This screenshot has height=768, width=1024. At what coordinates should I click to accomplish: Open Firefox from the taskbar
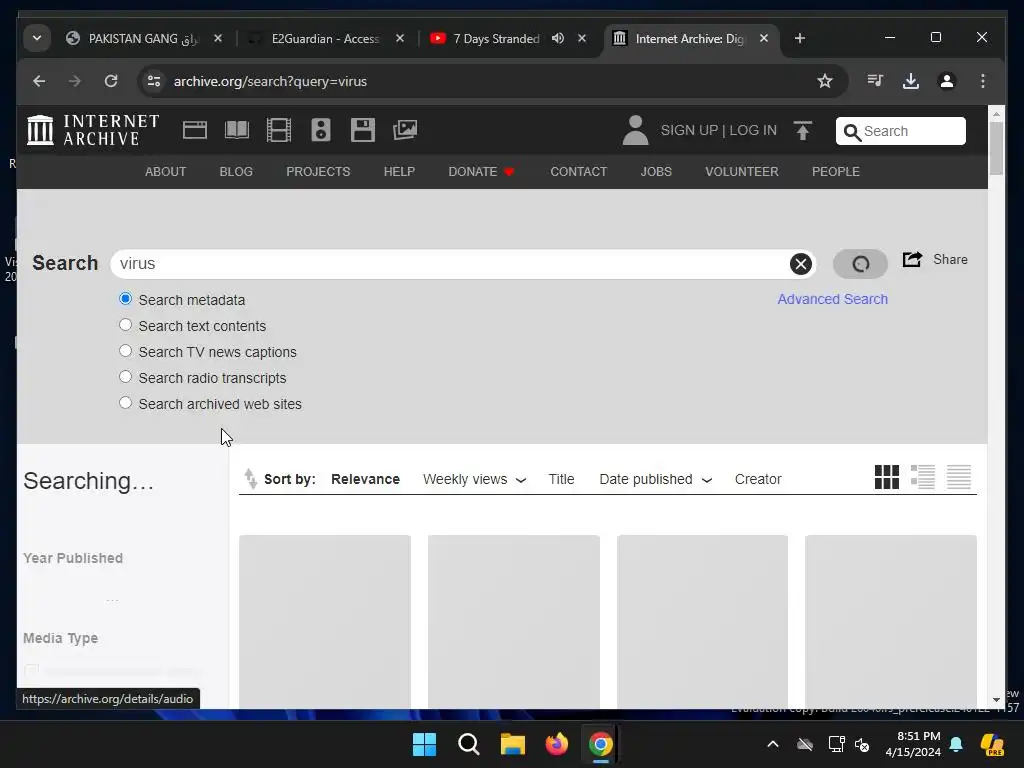click(556, 744)
